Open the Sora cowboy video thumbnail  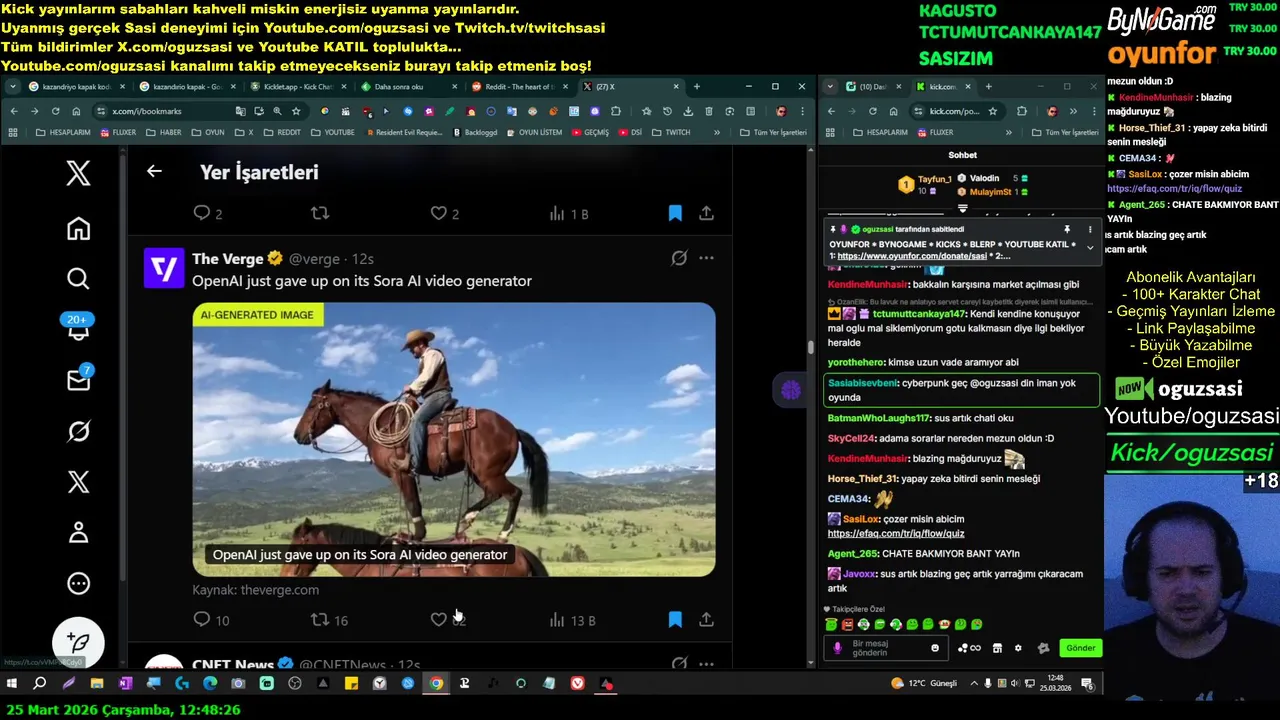[454, 440]
